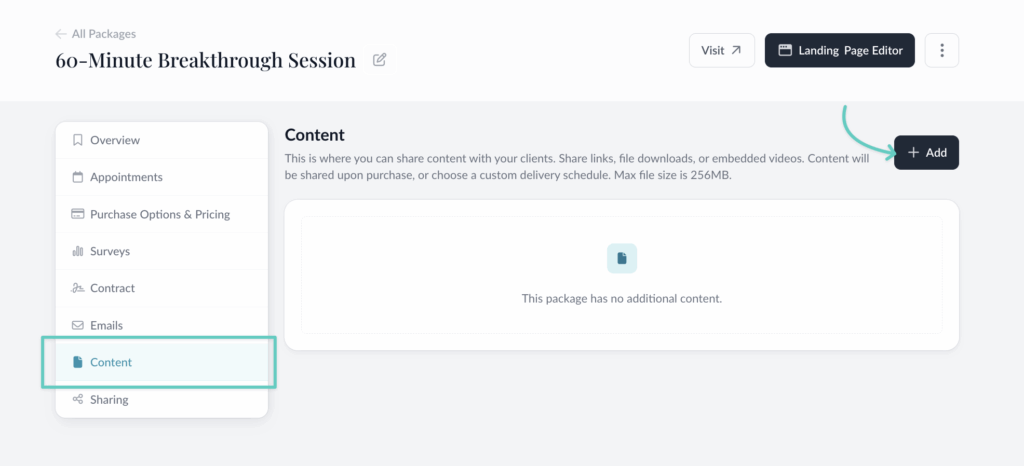Select the Surveys sidebar tab
The height and width of the screenshot is (466, 1024).
110,251
